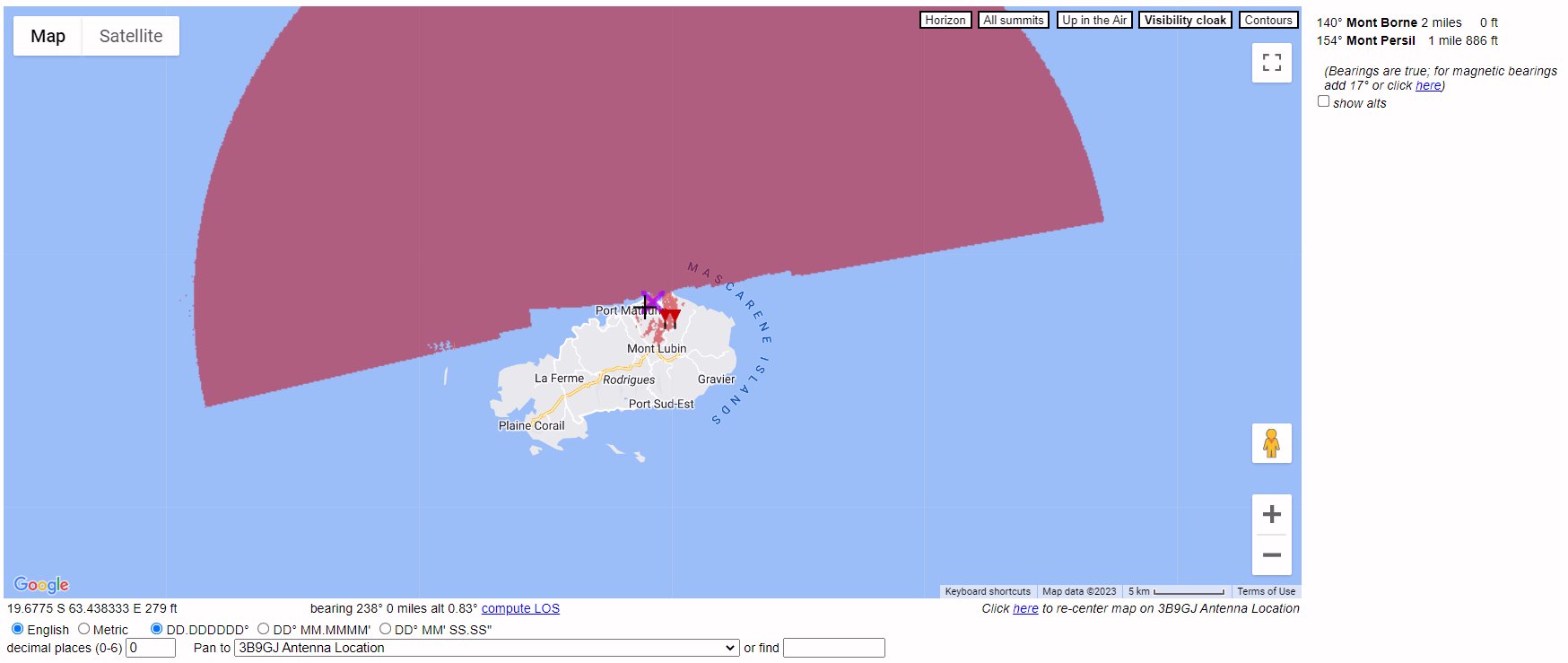Click the purple X antenna marker
Screen dimensions: 1568x663
pyautogui.click(x=654, y=300)
